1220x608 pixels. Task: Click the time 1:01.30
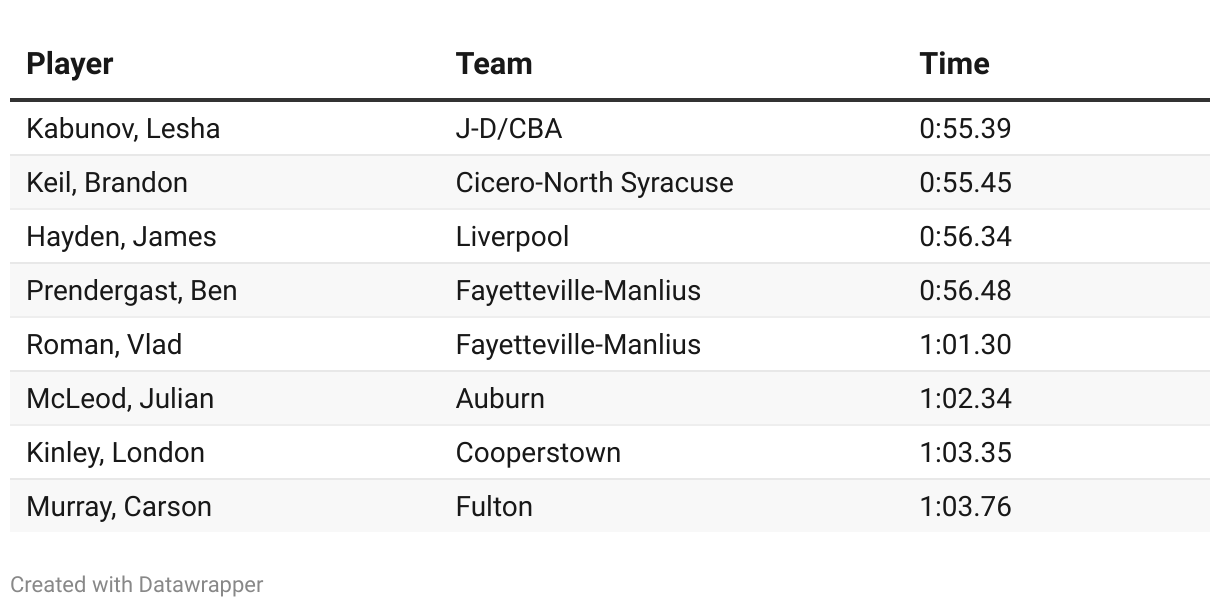click(x=965, y=345)
